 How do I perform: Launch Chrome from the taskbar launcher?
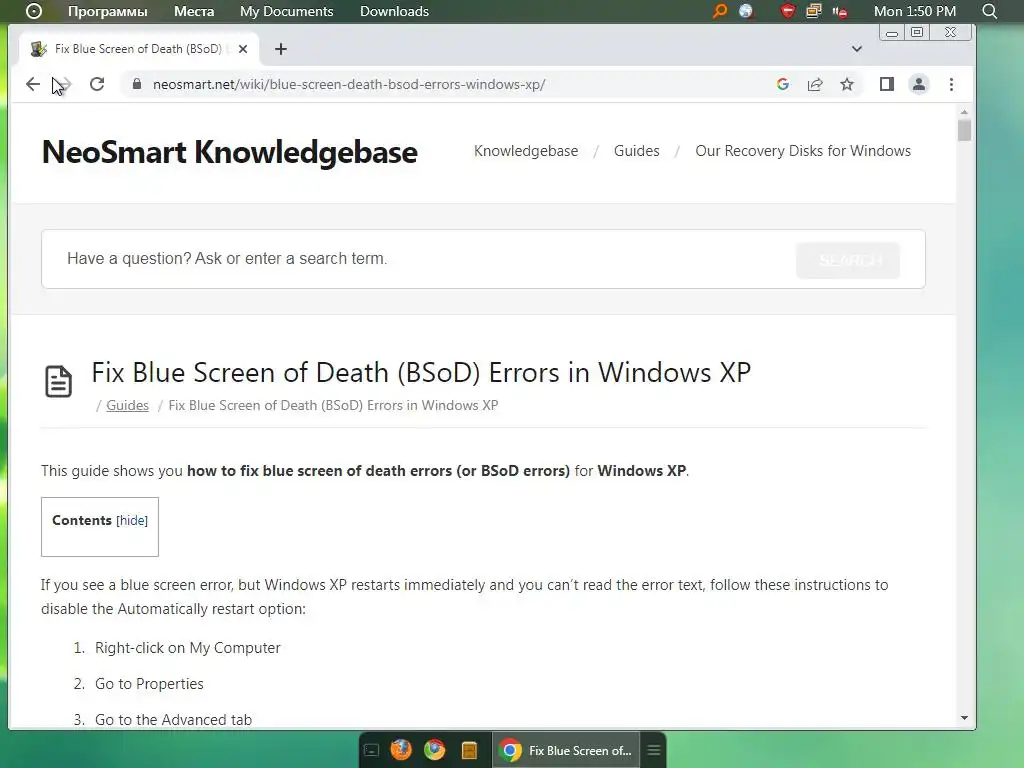click(x=434, y=750)
